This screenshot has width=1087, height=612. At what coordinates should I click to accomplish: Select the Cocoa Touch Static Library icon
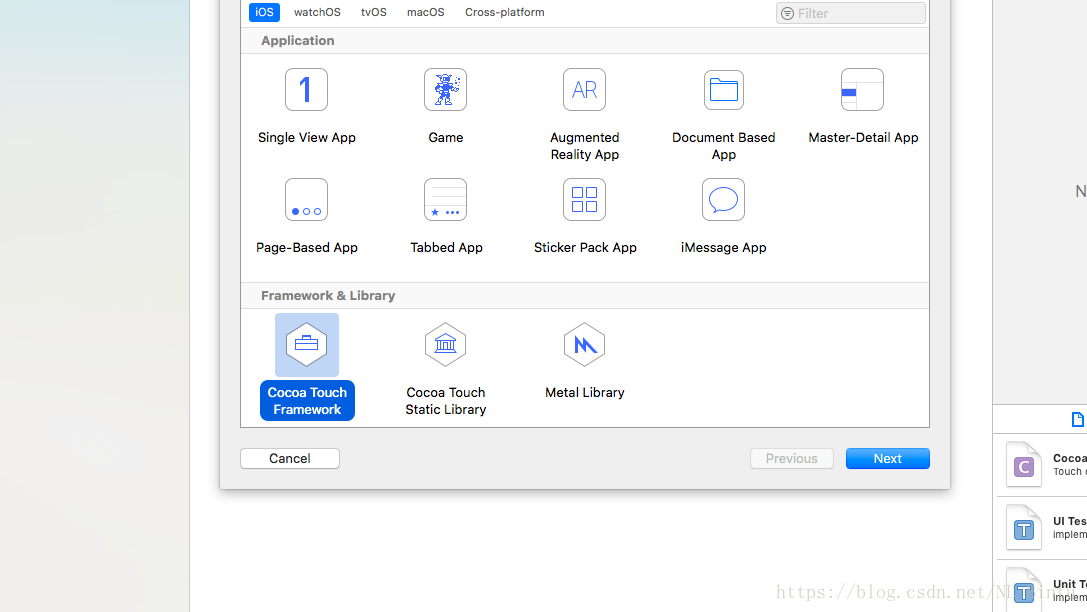pos(445,344)
